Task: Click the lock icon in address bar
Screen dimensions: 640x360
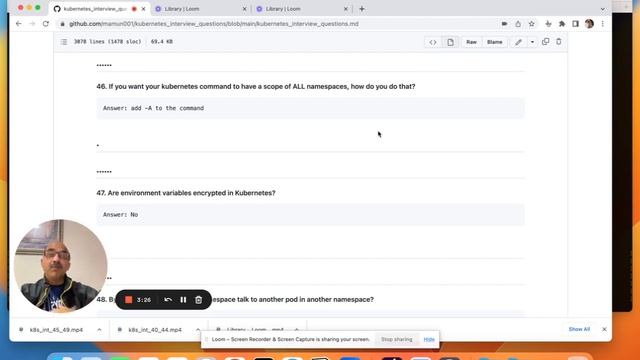Action: pyautogui.click(x=62, y=24)
